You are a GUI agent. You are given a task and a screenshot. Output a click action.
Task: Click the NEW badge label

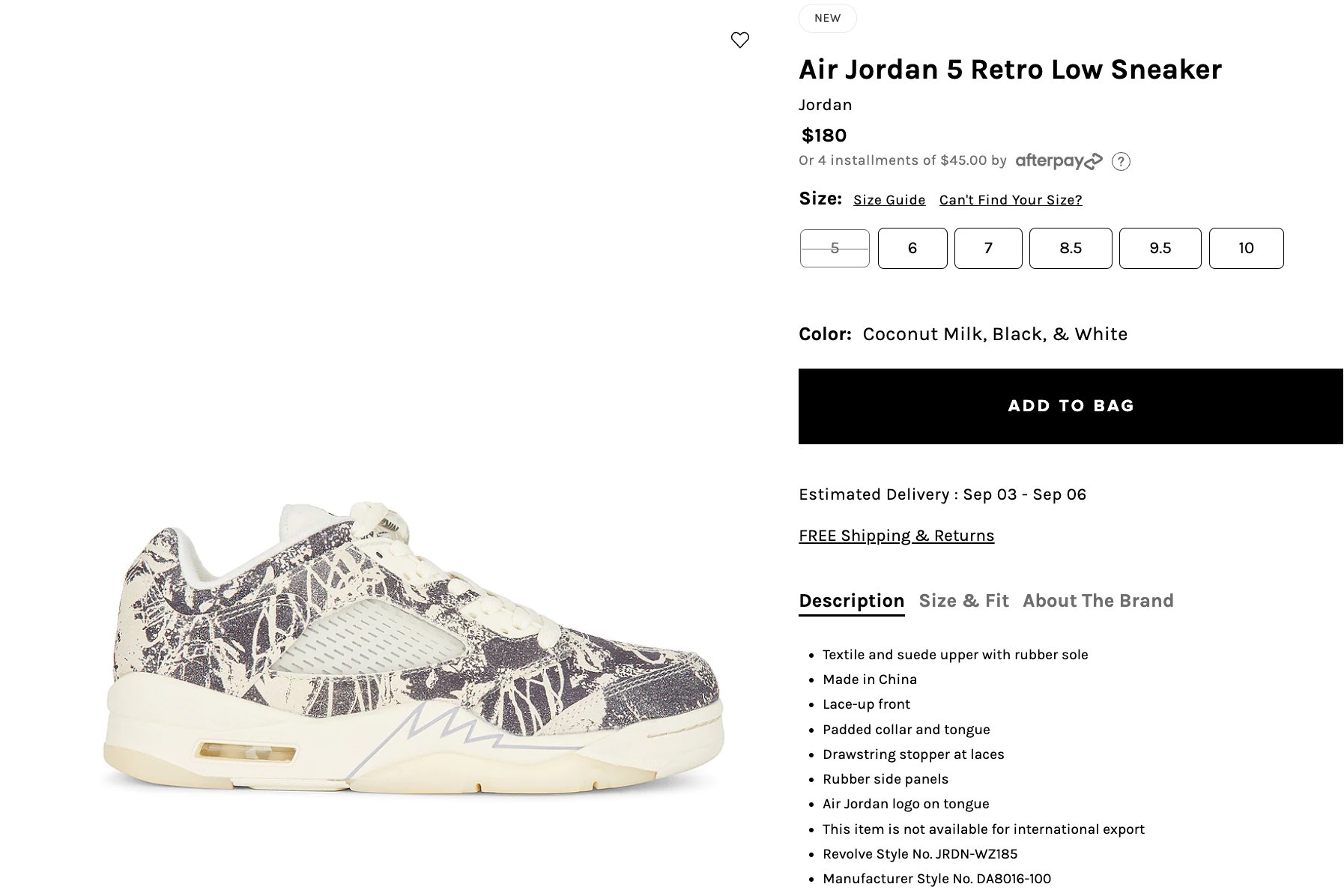827,18
